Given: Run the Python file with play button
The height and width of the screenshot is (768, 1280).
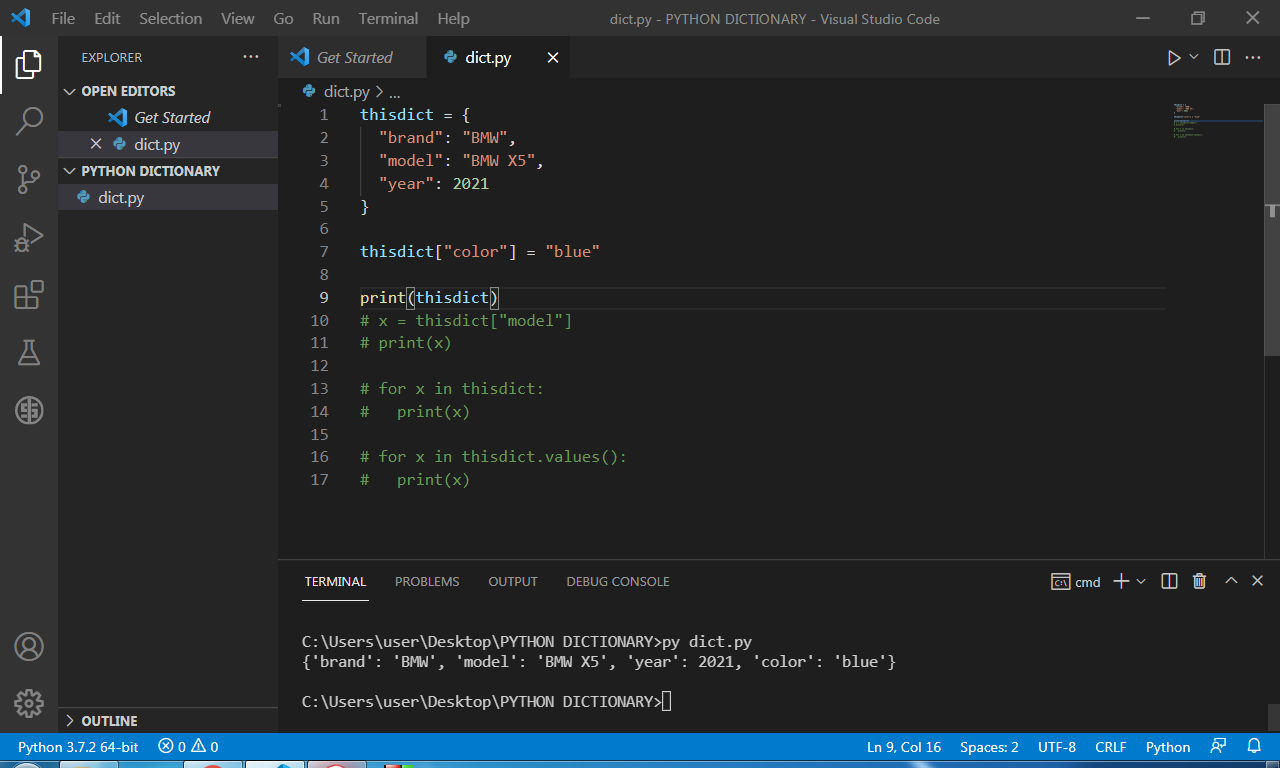Looking at the screenshot, I should 1174,58.
